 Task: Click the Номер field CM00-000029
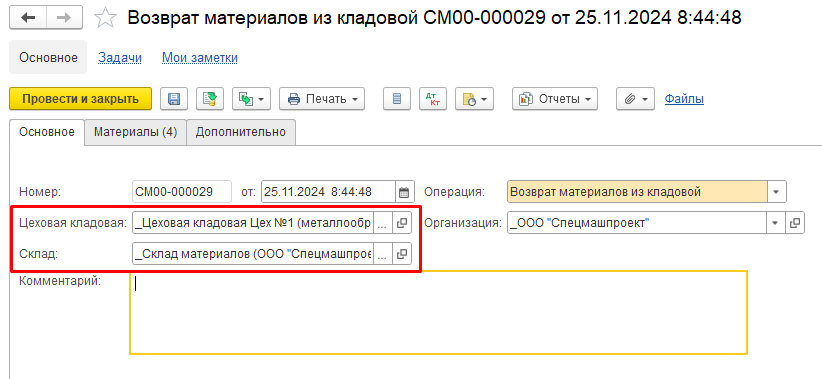(x=182, y=192)
